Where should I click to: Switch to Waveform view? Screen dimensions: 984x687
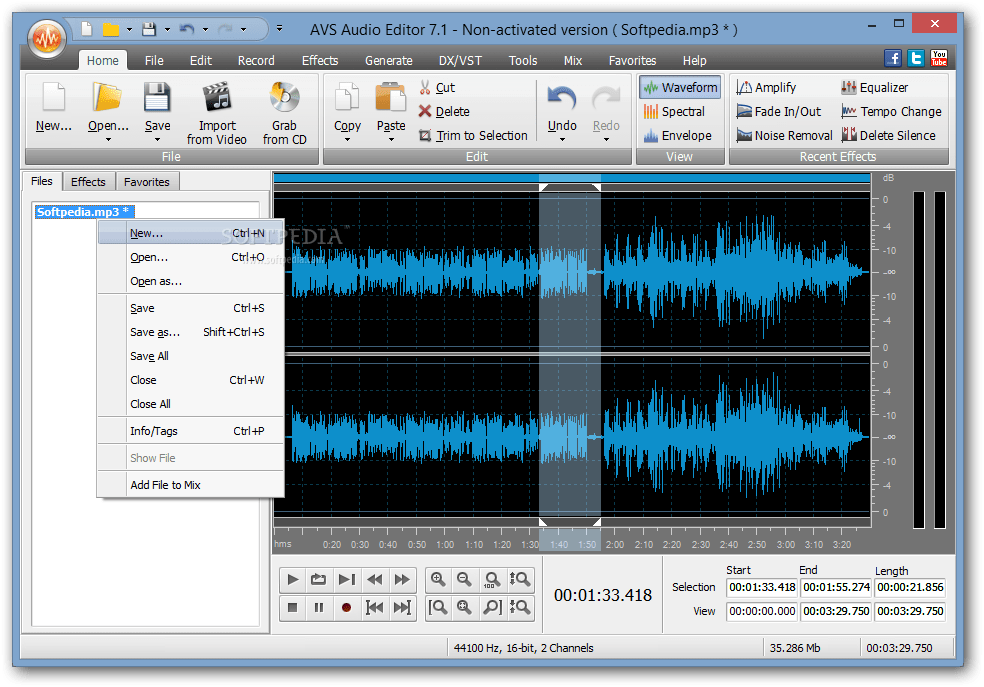680,88
